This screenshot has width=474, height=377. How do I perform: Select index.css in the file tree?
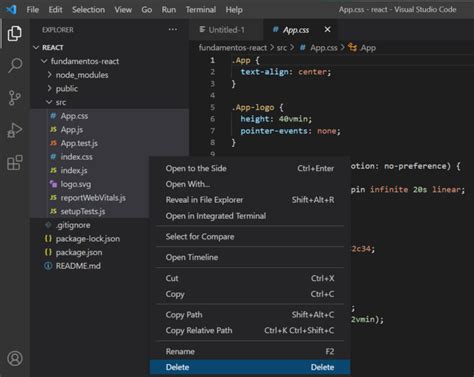(x=76, y=157)
